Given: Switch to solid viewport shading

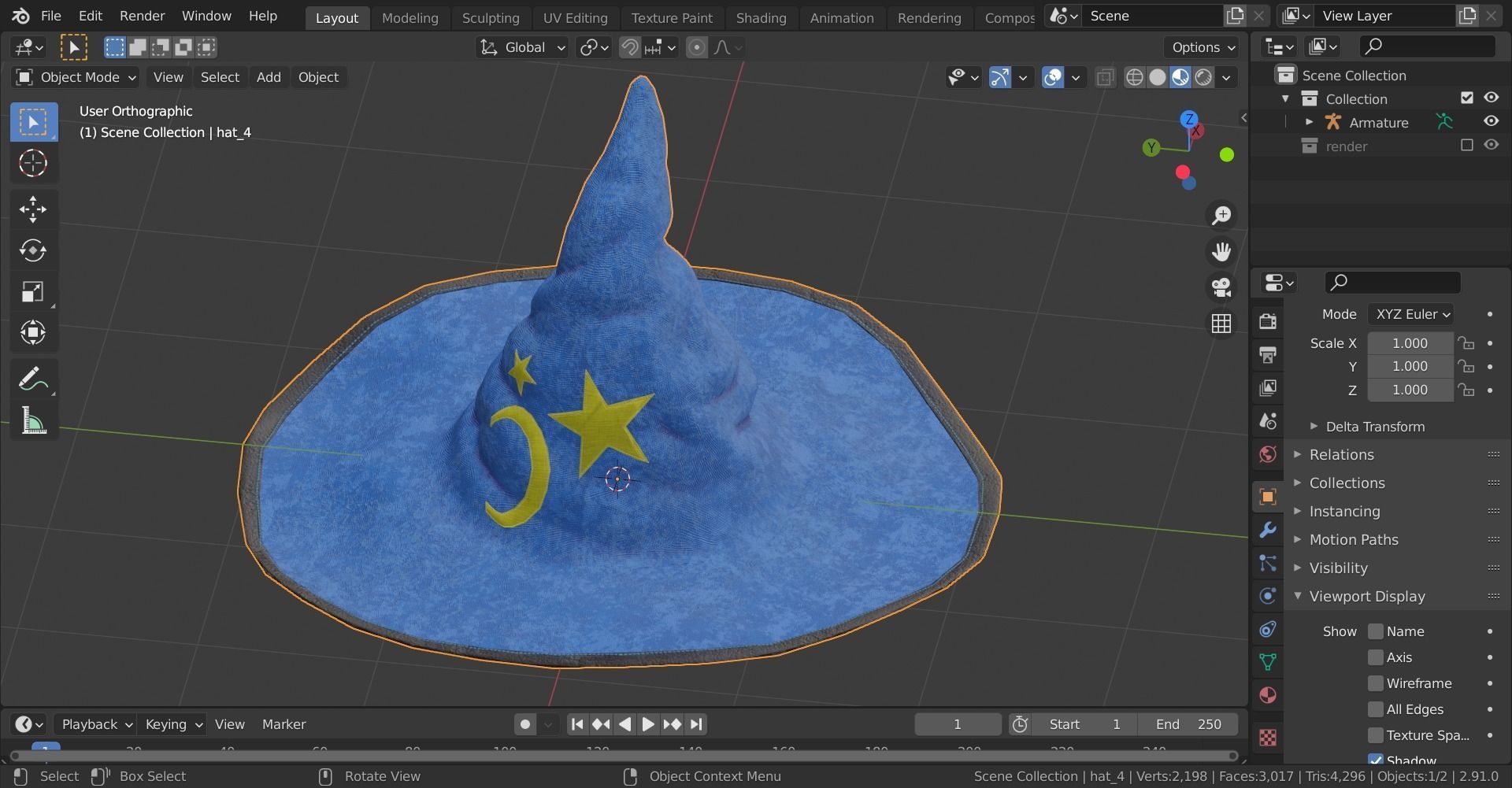Looking at the screenshot, I should pos(1158,77).
